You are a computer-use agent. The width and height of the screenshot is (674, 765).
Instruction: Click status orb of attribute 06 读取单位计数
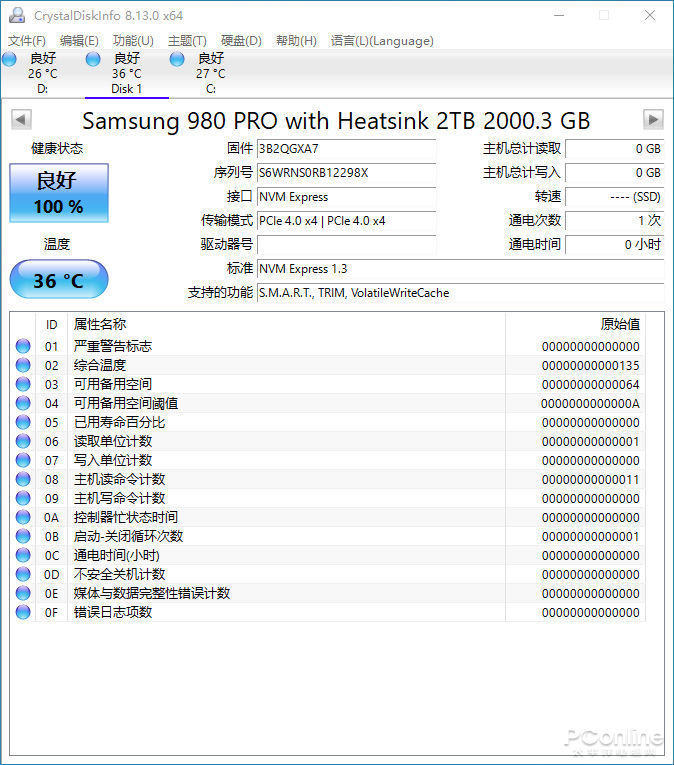tap(23, 441)
